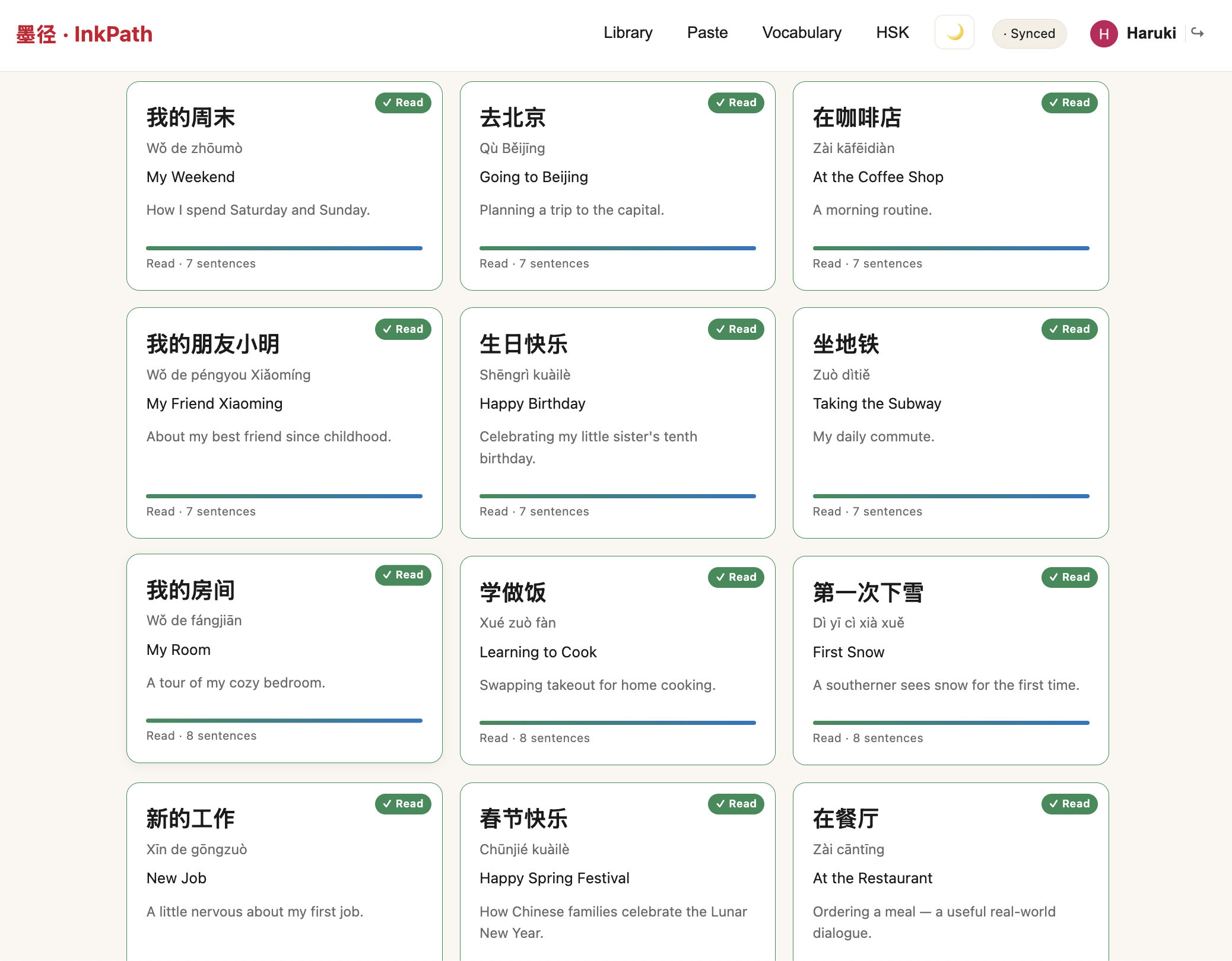This screenshot has width=1232, height=961.
Task: Click progress bar on My Weekend card
Action: [284, 248]
